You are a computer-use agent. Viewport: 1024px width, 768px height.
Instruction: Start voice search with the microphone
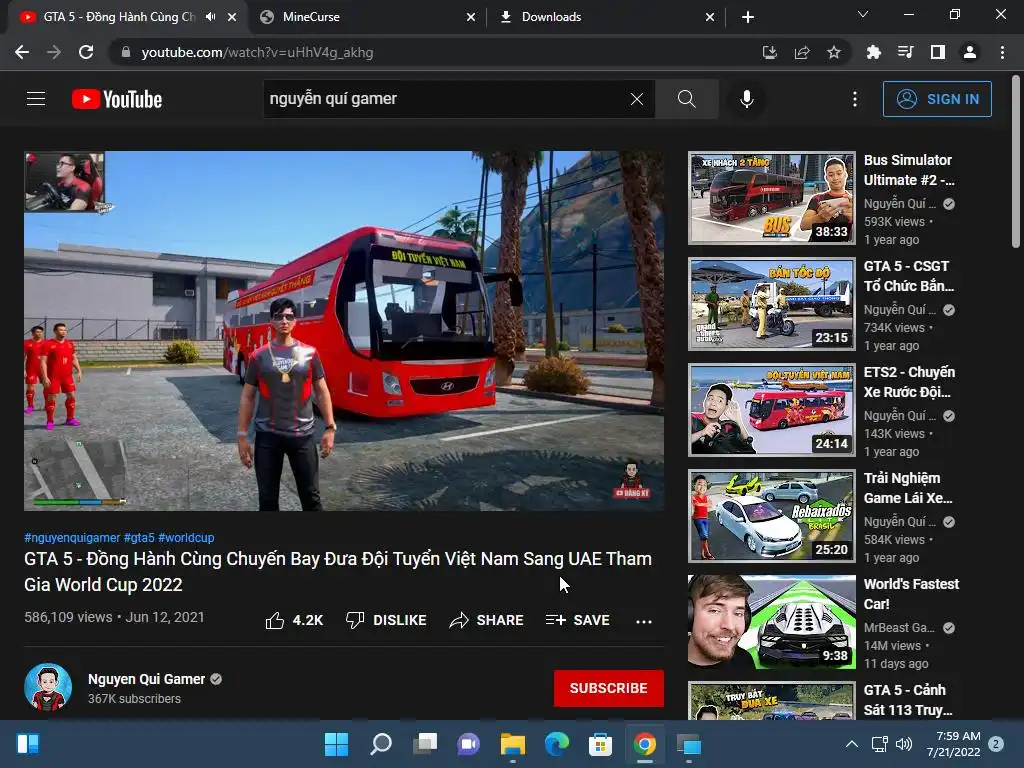click(747, 99)
